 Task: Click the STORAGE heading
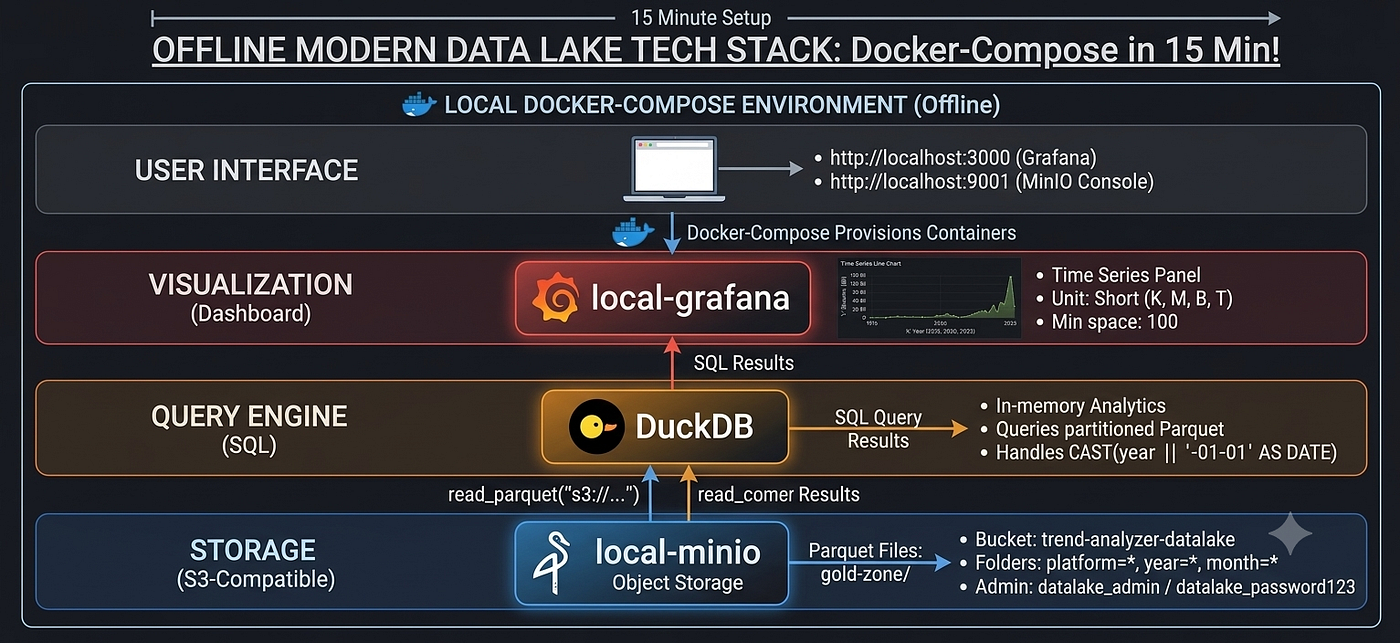coord(253,549)
